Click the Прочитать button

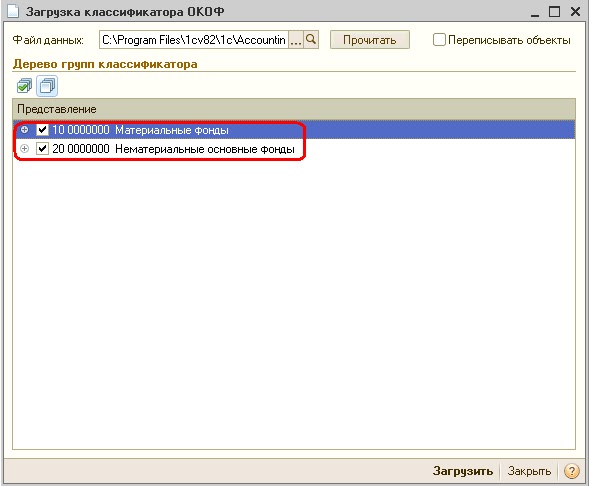(x=370, y=40)
